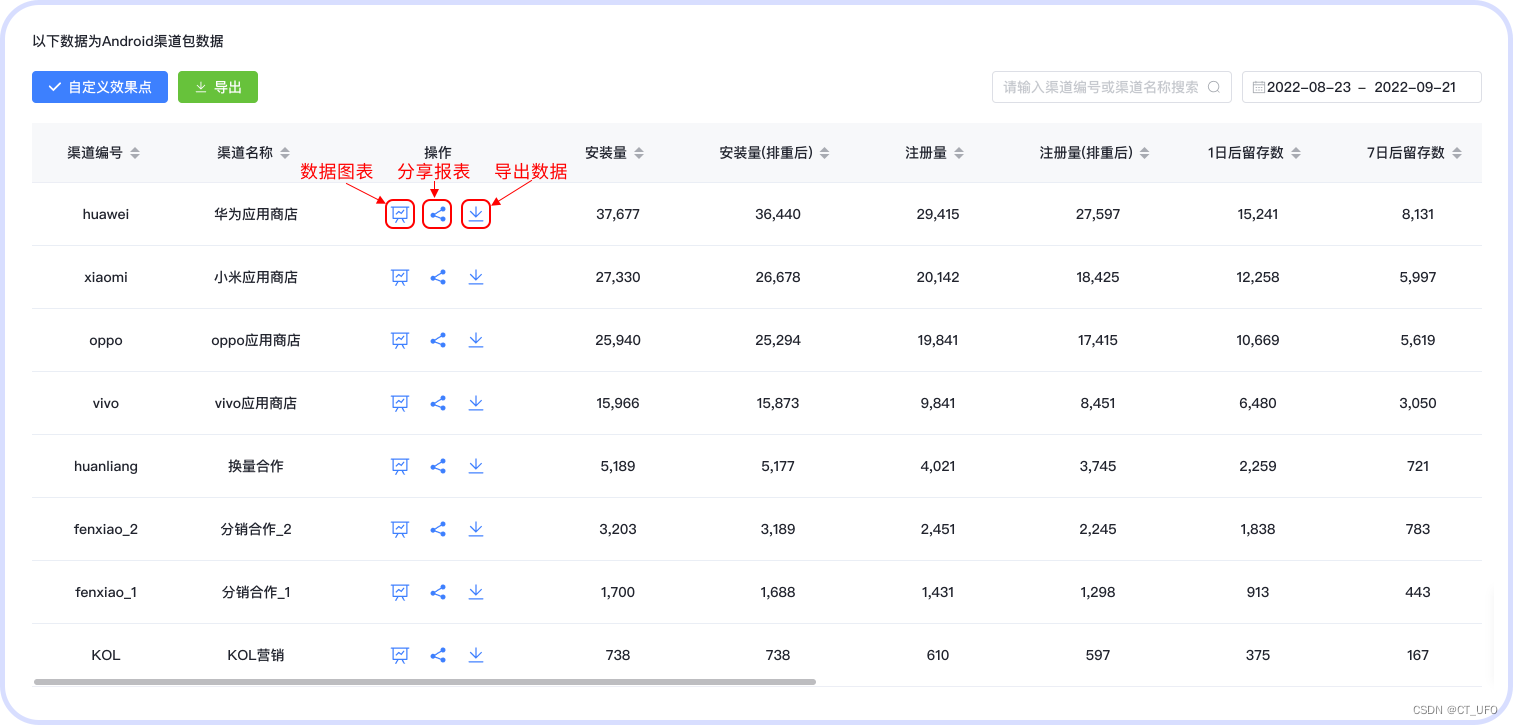
Task: Select the 换量合作 channel name
Action: (256, 466)
